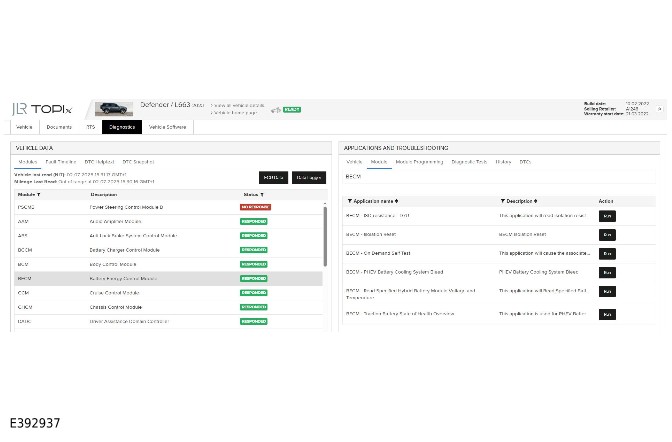Open the Vehicle Software main tab
The height and width of the screenshot is (442, 672).
(x=168, y=127)
